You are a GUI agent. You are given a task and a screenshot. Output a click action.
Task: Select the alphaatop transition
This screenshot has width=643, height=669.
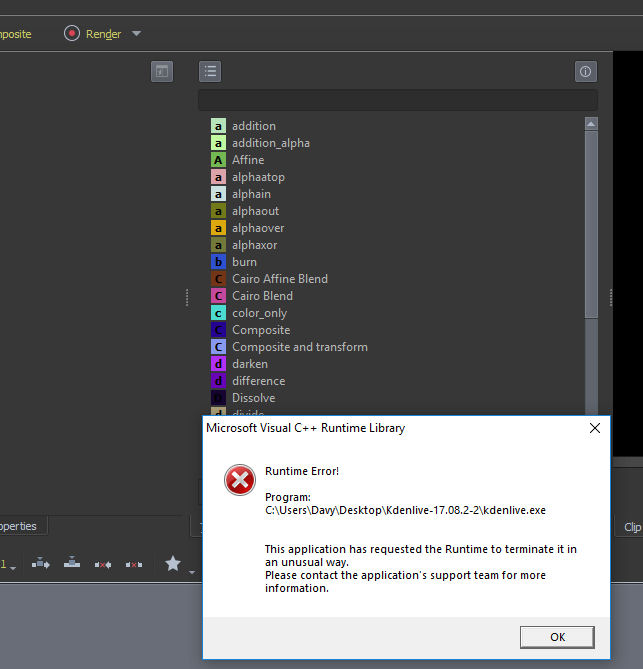(x=248, y=177)
